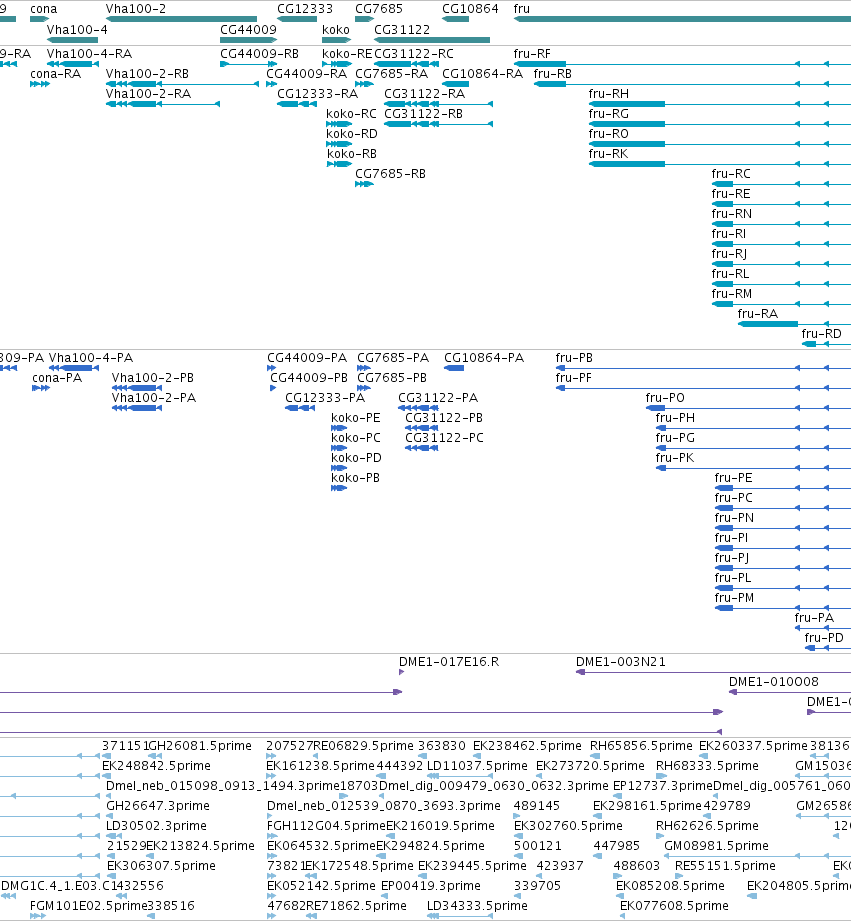Click protein Vha100-2-PB label
This screenshot has height=921, width=851.
point(153,377)
